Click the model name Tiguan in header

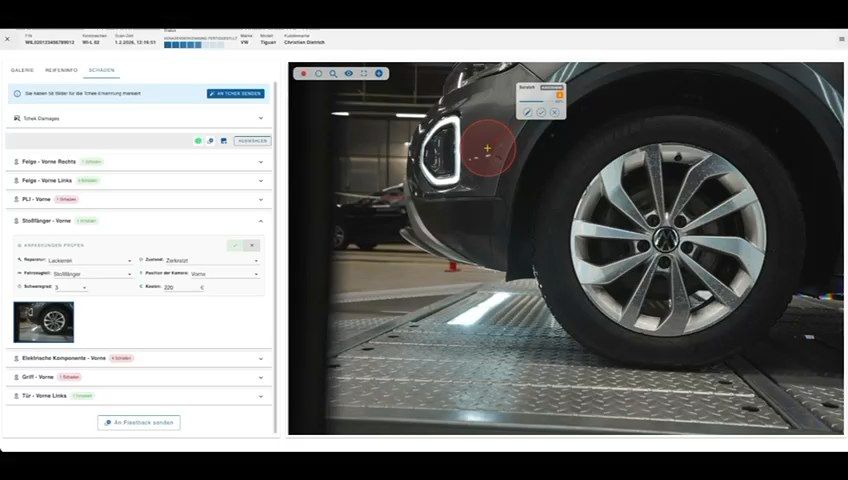268,42
